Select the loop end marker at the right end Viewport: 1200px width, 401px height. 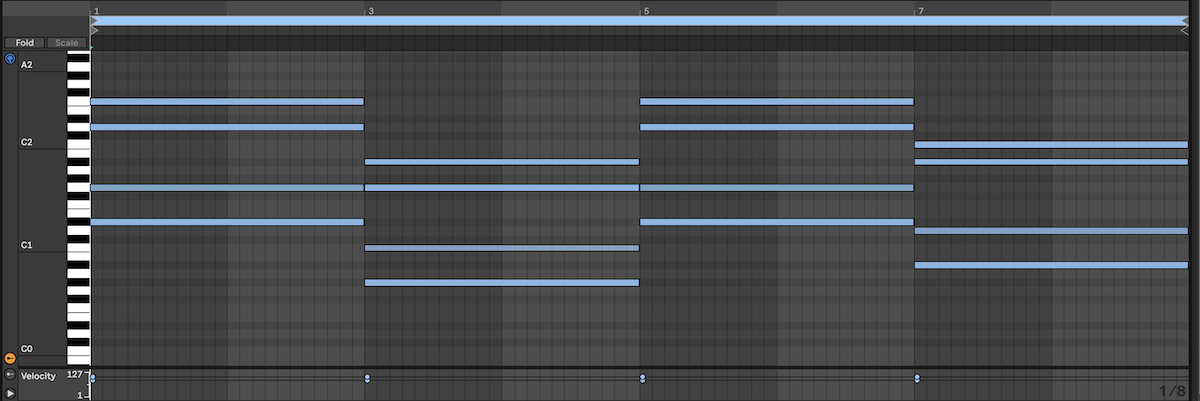(1184, 21)
